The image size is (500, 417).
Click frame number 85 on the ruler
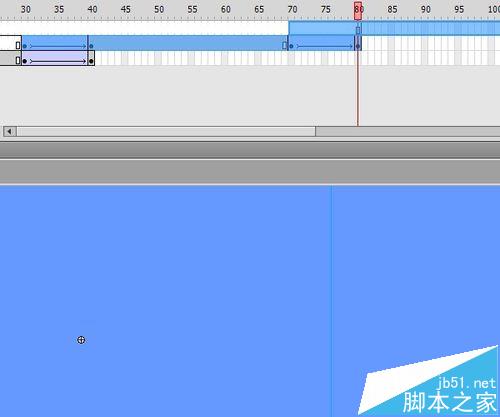(392, 9)
